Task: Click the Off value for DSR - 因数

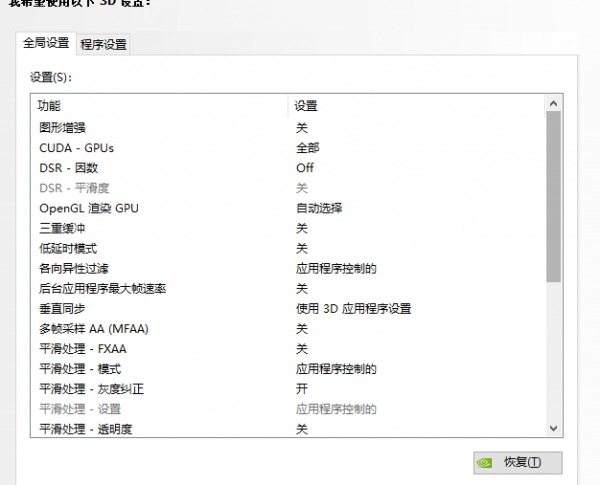Action: point(305,168)
